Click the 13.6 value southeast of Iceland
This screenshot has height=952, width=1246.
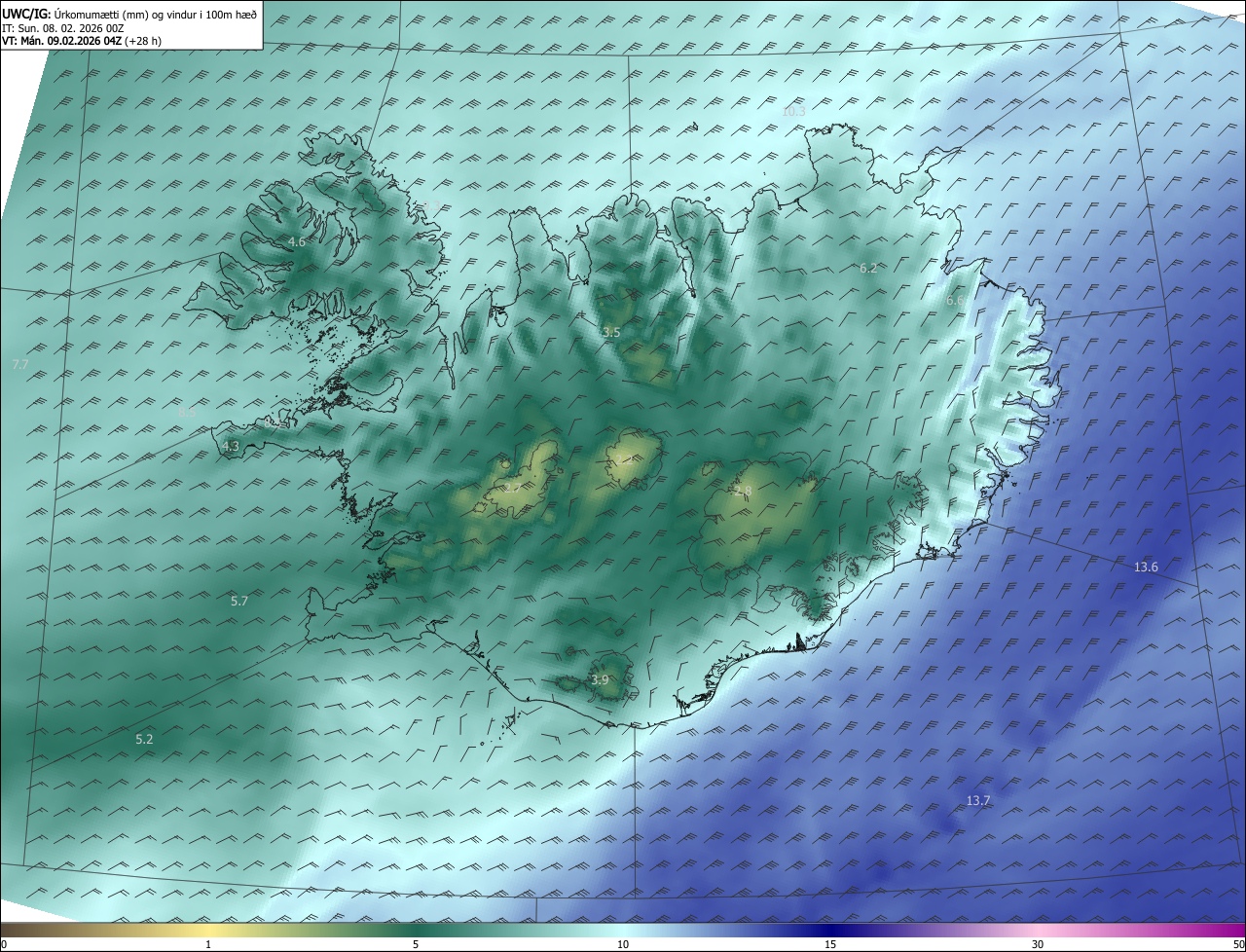[x=1147, y=568]
